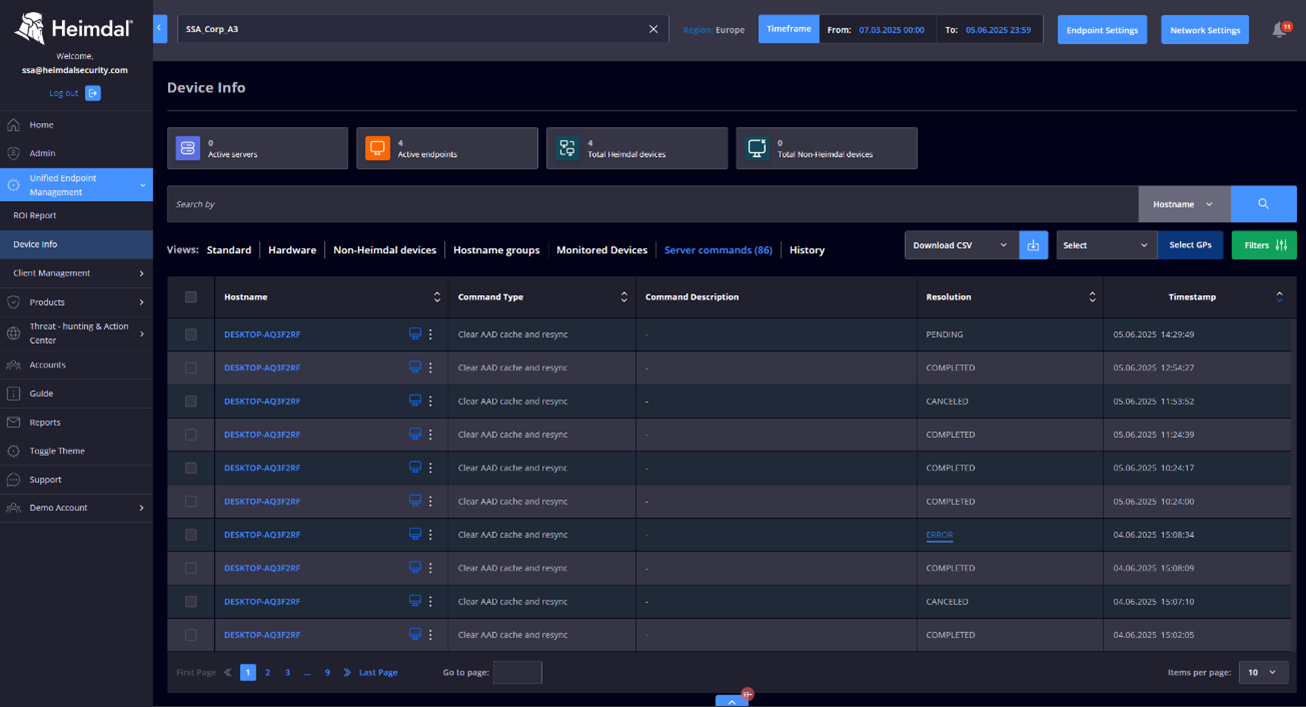1306x707 pixels.
Task: Sort table by Hostname column
Action: click(x=436, y=297)
